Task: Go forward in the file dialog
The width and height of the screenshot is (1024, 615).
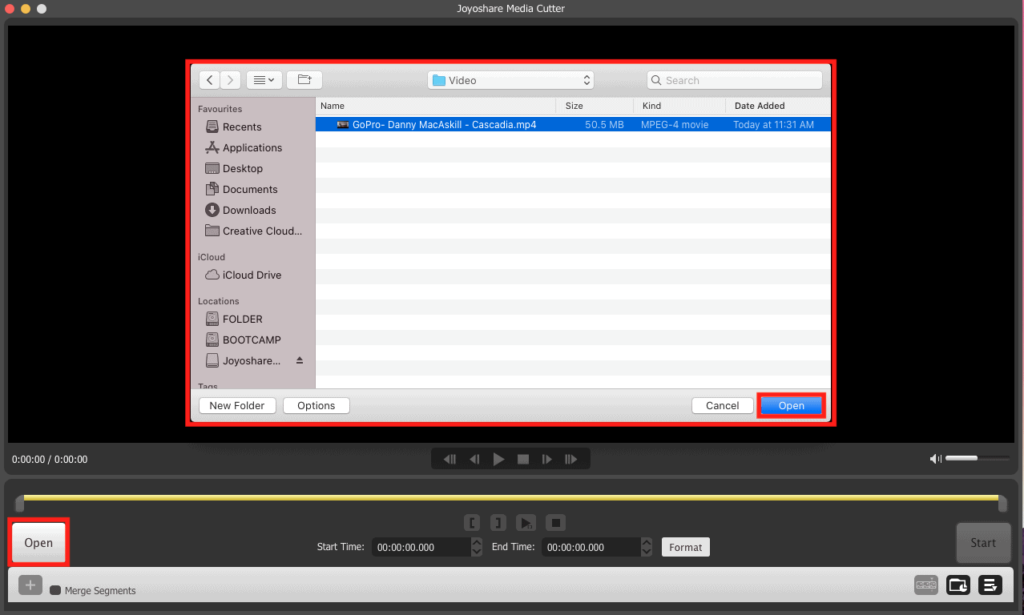Action: pos(230,80)
